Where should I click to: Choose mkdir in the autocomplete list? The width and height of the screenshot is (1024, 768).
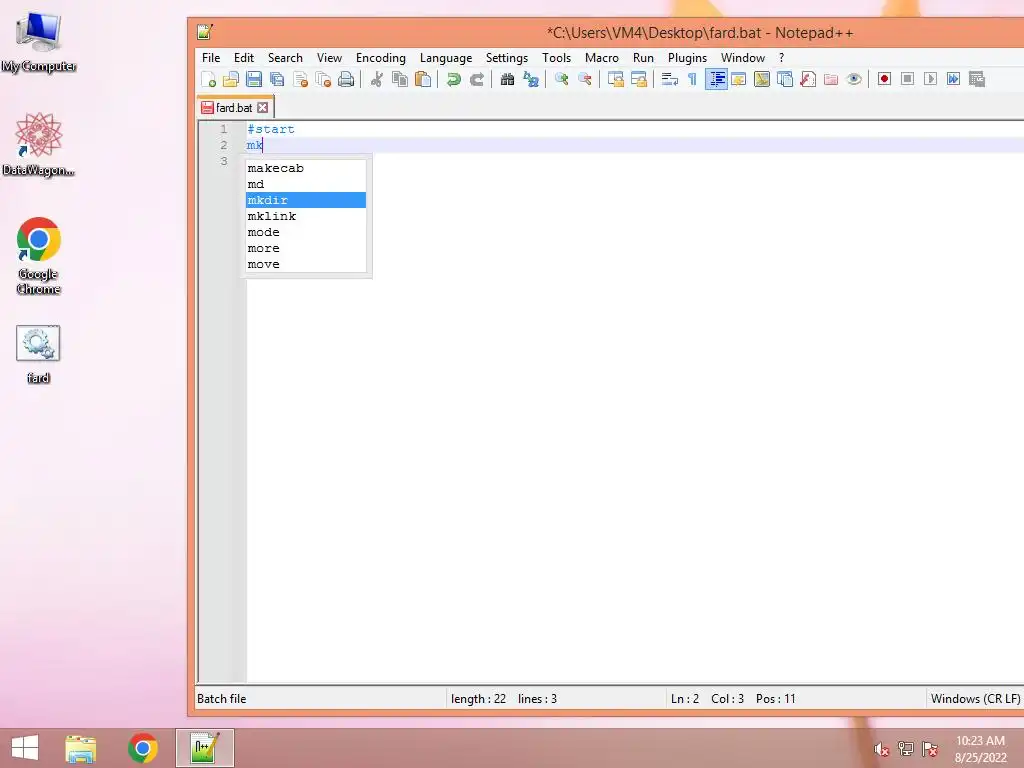[x=306, y=200]
